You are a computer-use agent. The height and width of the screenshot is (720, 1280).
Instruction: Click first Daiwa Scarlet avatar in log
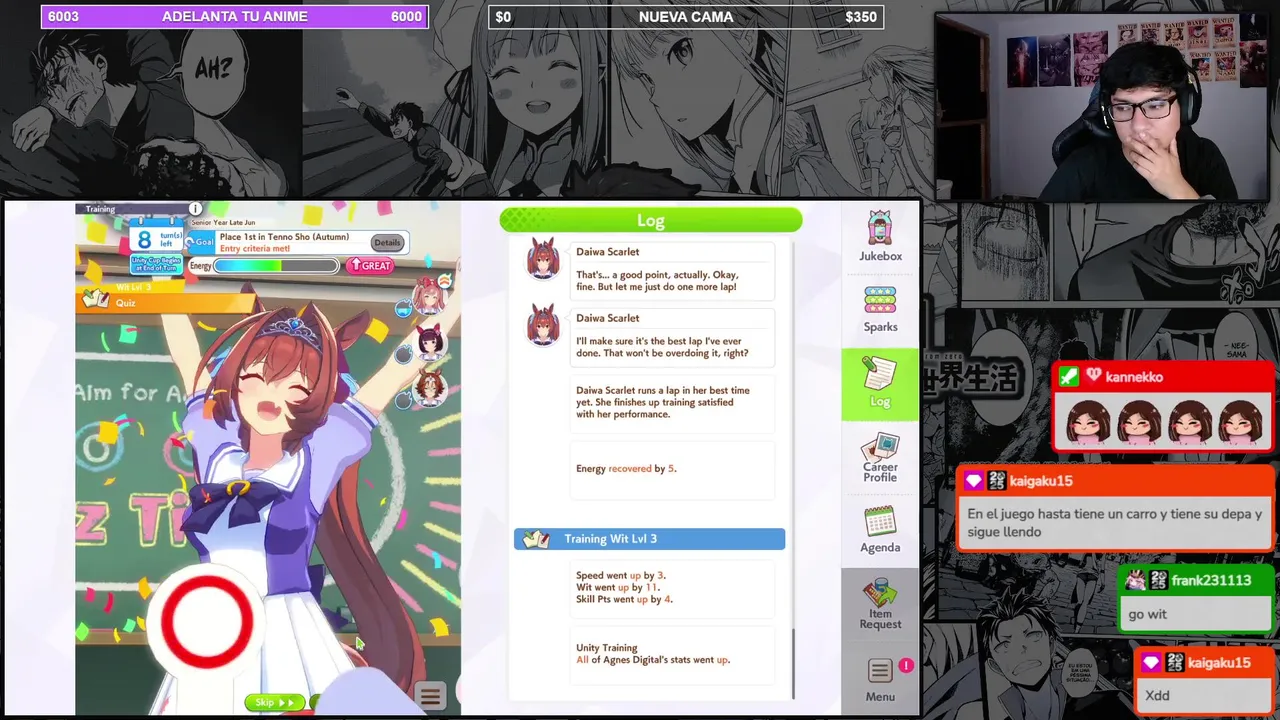(543, 260)
